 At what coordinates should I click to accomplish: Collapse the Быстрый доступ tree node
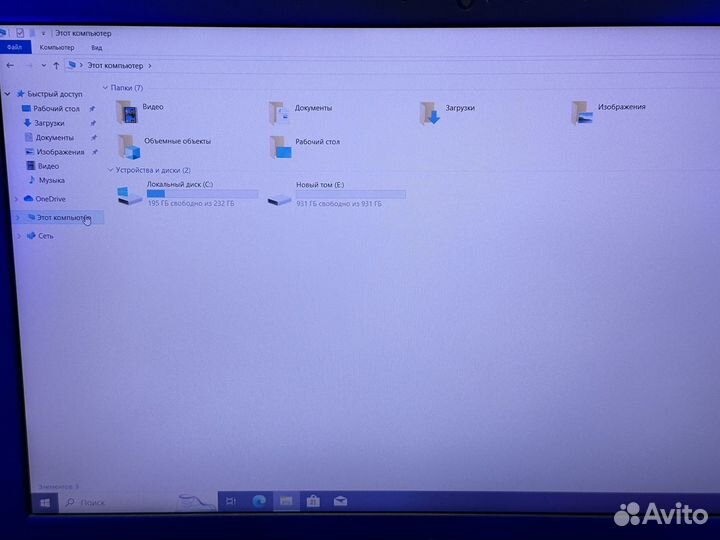pos(7,94)
